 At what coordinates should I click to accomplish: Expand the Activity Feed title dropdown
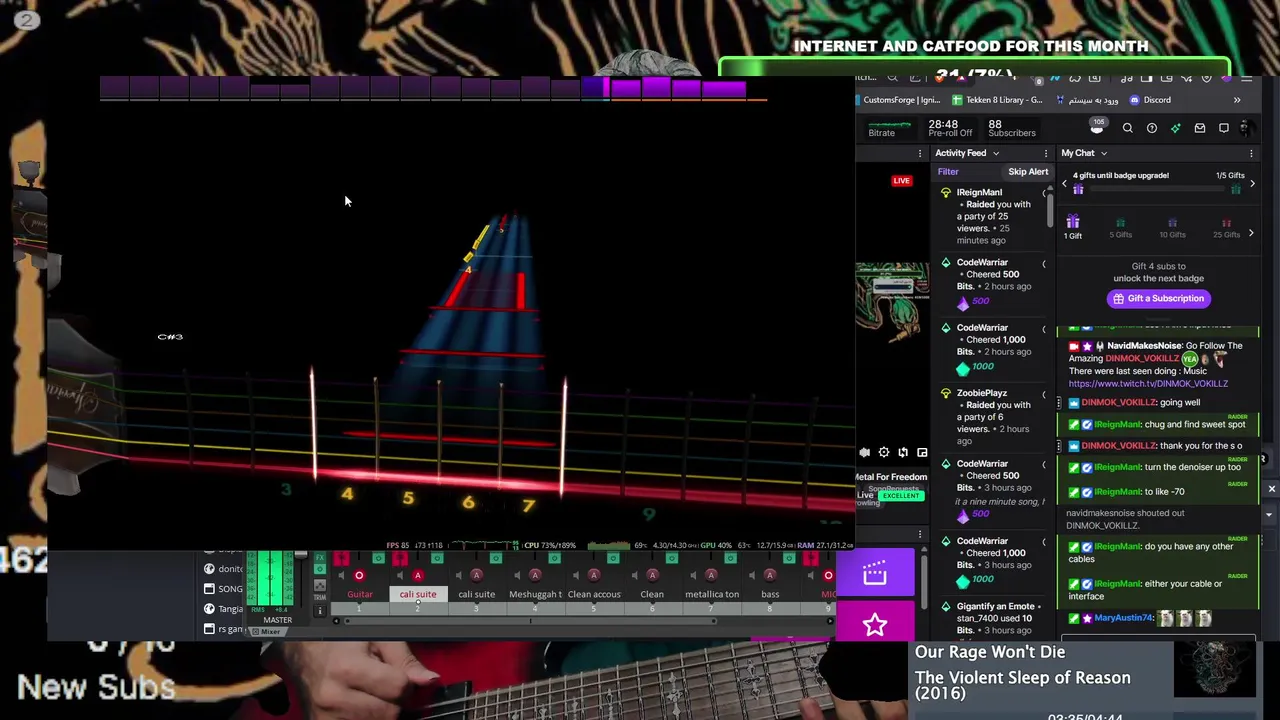click(996, 153)
